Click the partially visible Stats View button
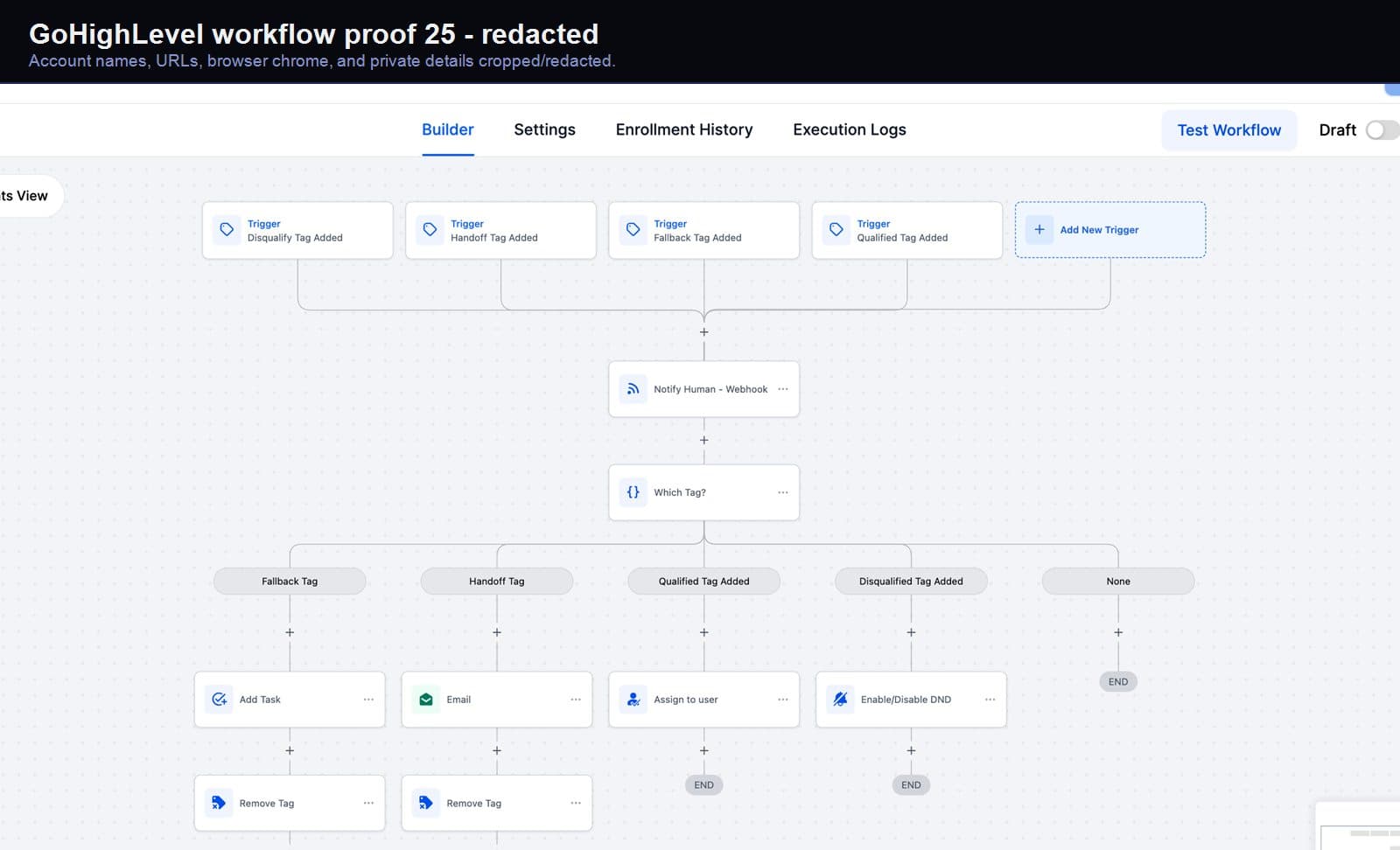The height and width of the screenshot is (850, 1400). click(31, 196)
